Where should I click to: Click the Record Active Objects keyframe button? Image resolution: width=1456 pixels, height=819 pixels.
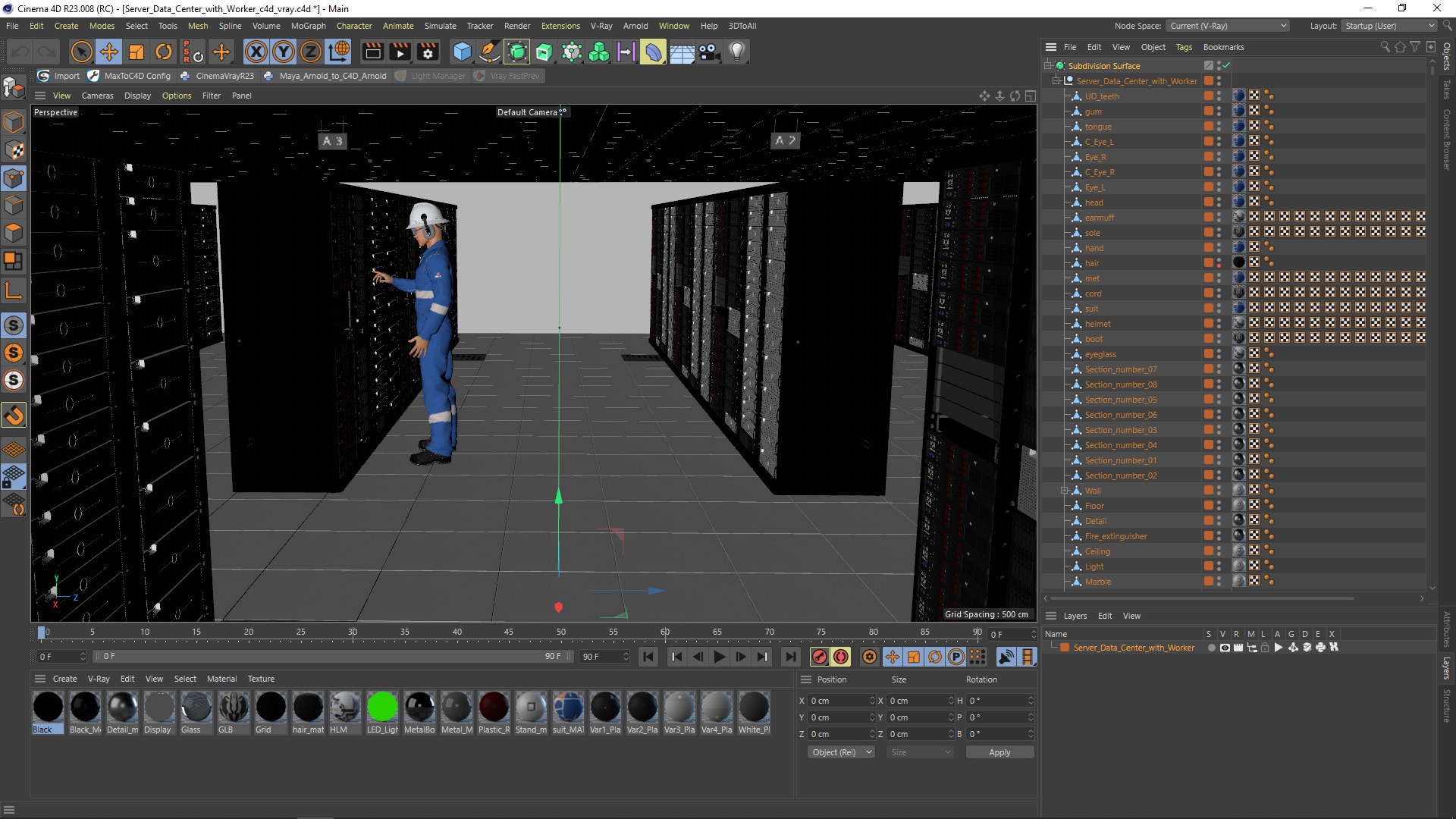(x=820, y=657)
